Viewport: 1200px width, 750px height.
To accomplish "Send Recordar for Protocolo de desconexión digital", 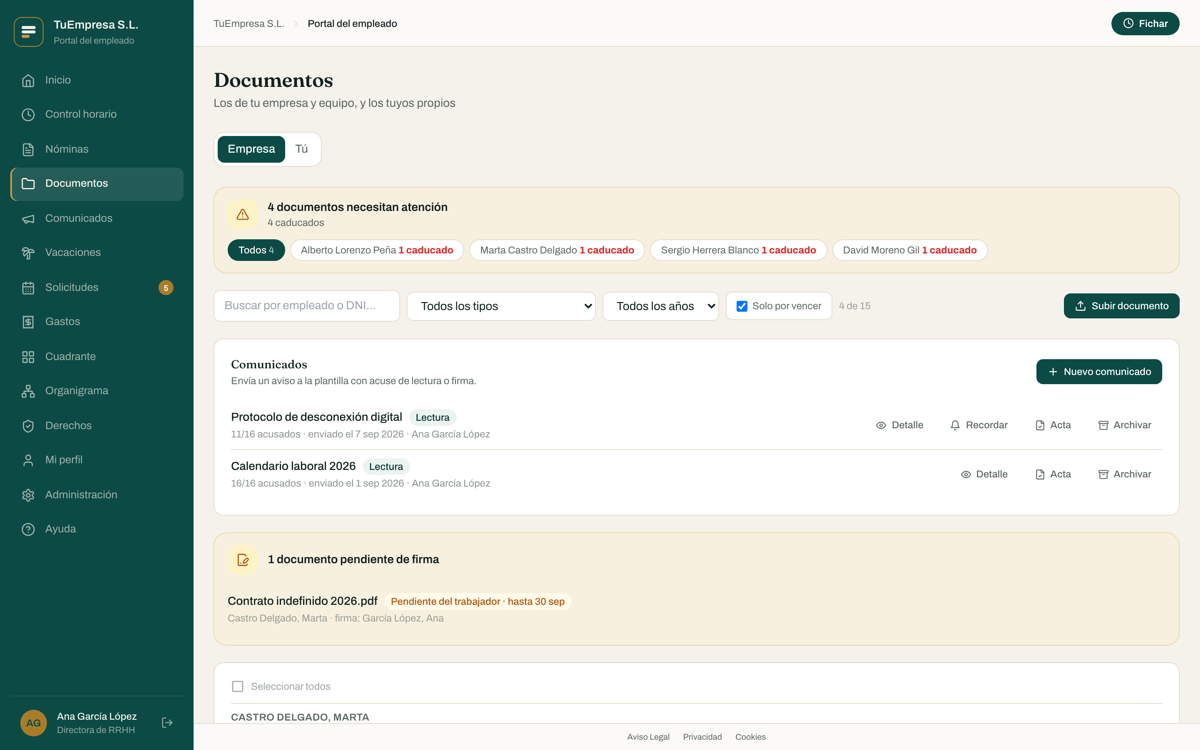I will (979, 425).
